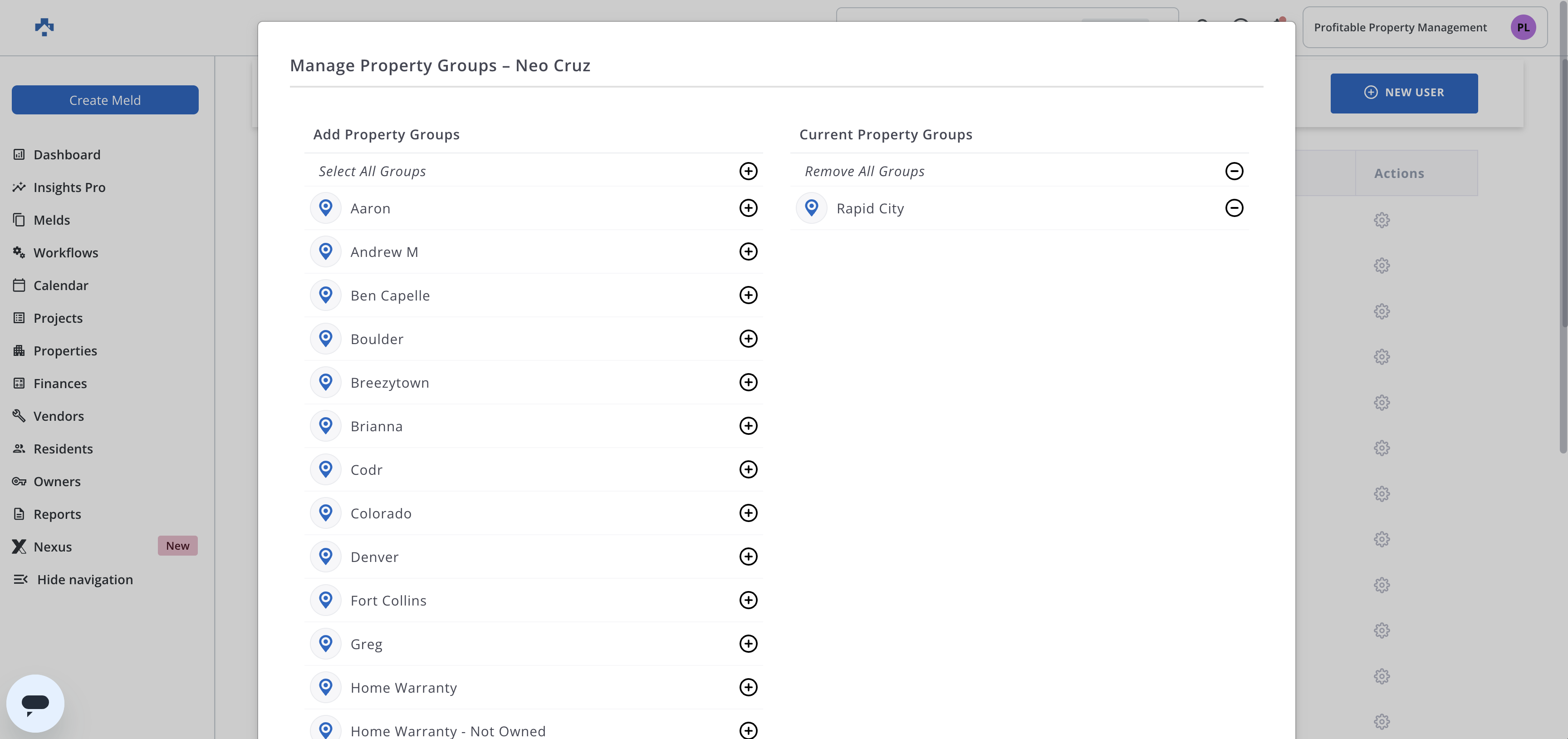Open the PL user avatar
1568x739 pixels.
point(1523,27)
